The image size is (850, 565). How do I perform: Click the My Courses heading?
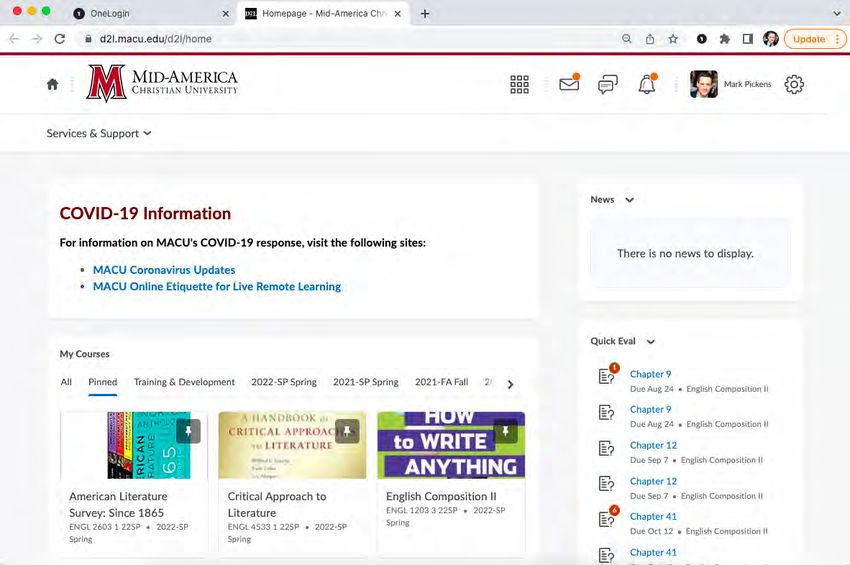tap(85, 354)
